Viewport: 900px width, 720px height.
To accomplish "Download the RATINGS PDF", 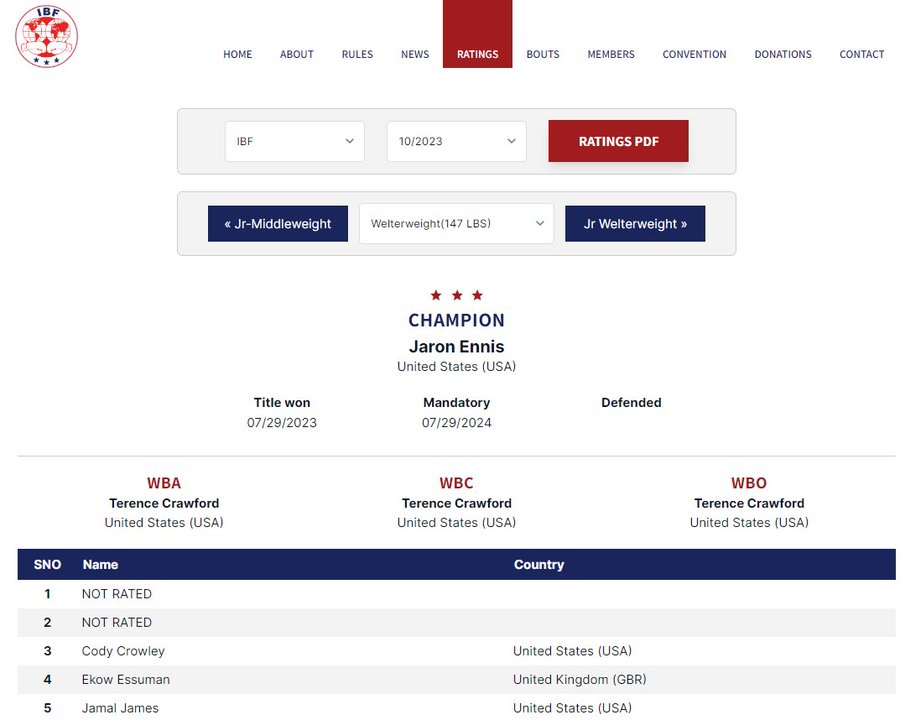I will click(618, 141).
